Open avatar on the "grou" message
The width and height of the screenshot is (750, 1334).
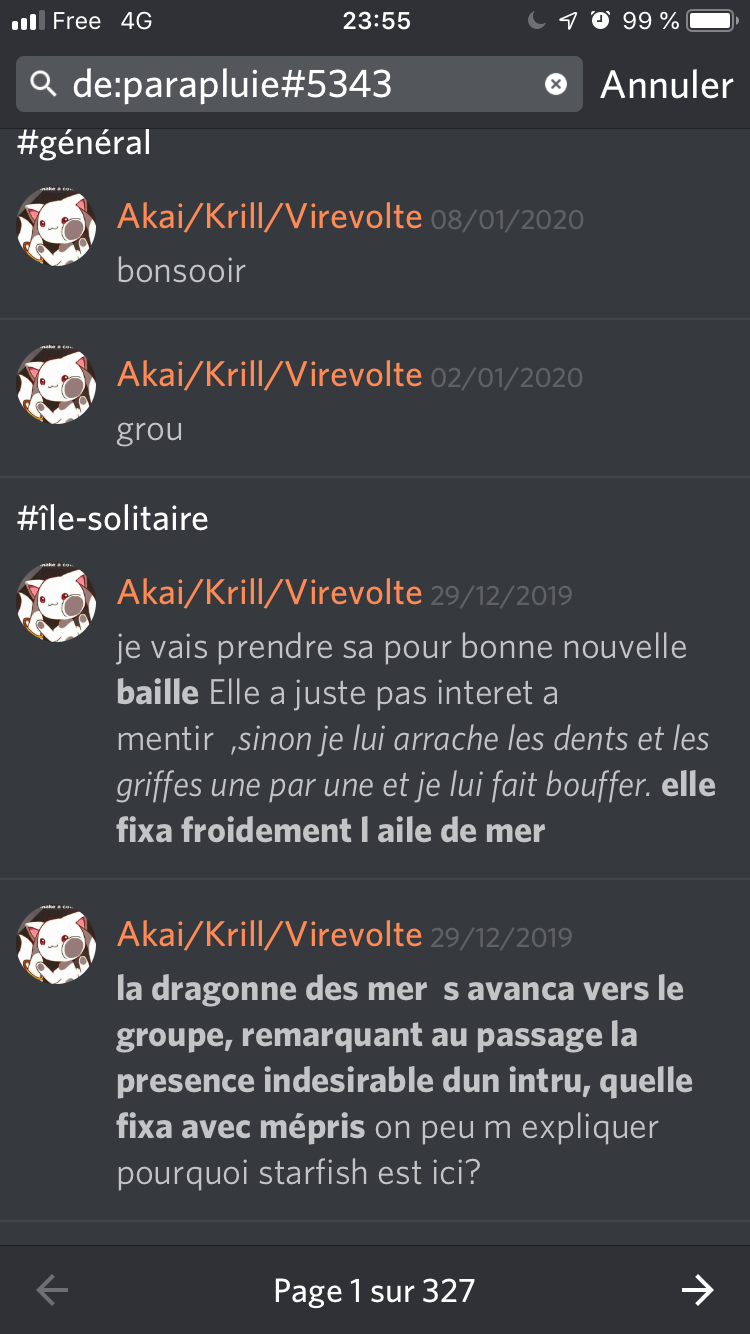point(57,385)
